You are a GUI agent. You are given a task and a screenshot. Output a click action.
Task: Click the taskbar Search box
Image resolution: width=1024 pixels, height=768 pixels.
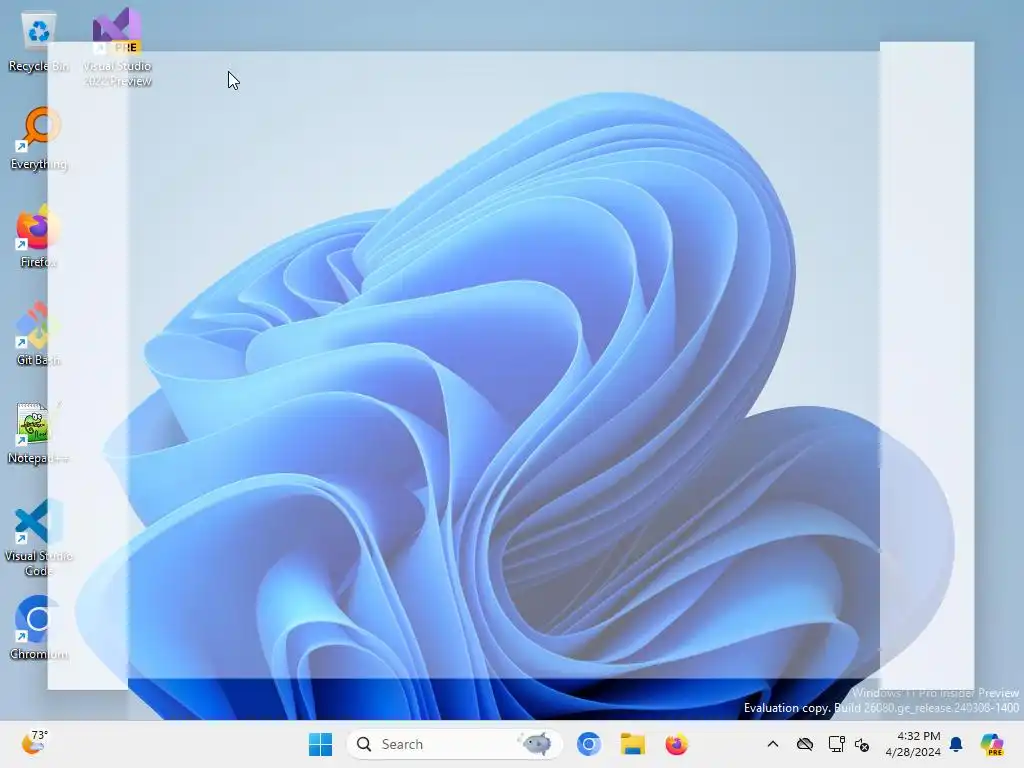click(455, 744)
